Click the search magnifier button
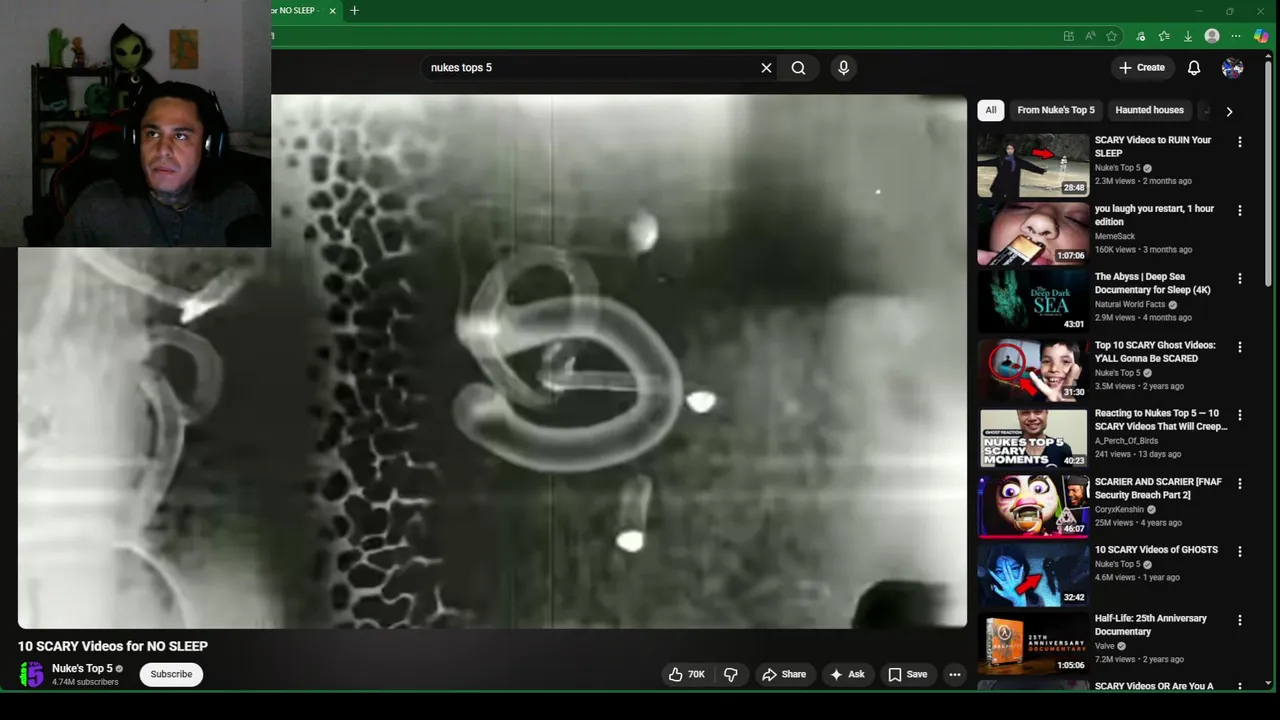The image size is (1280, 720). coord(798,68)
